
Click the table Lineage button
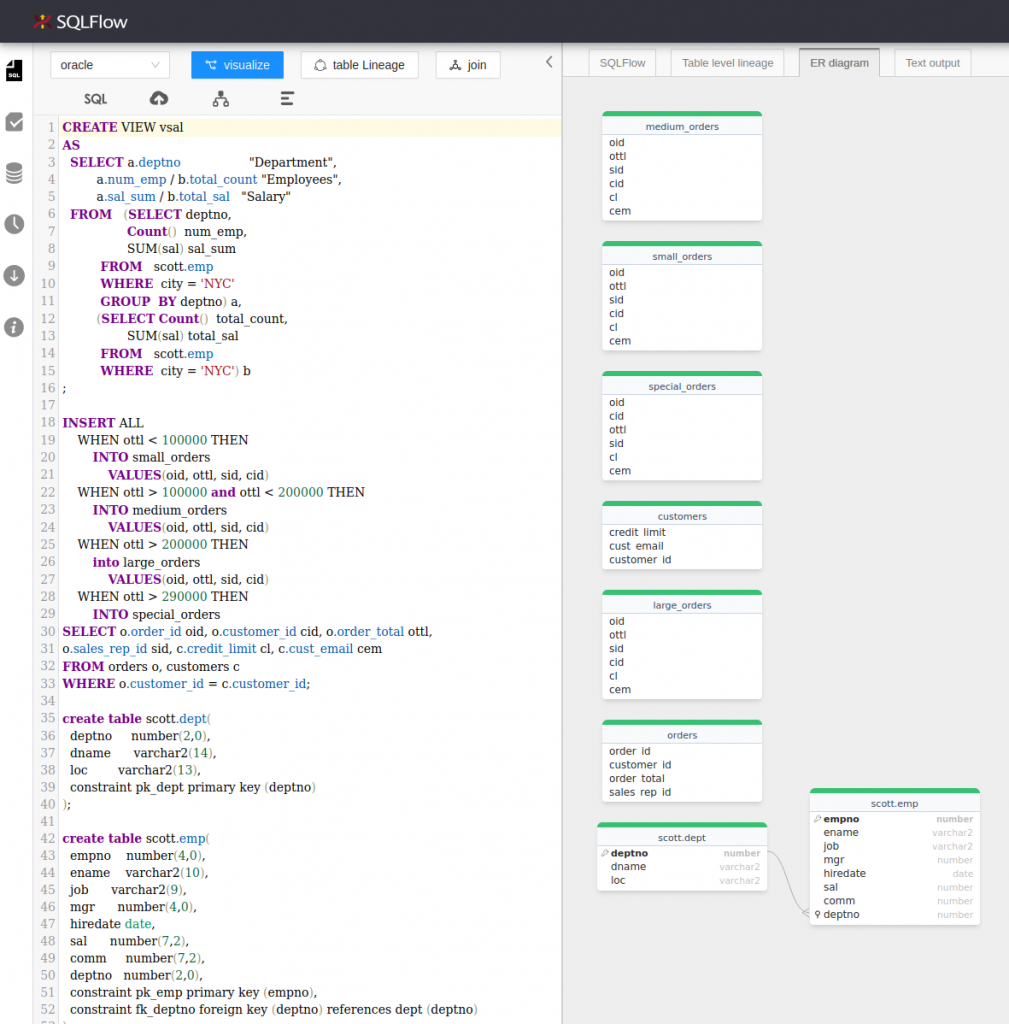tap(359, 65)
